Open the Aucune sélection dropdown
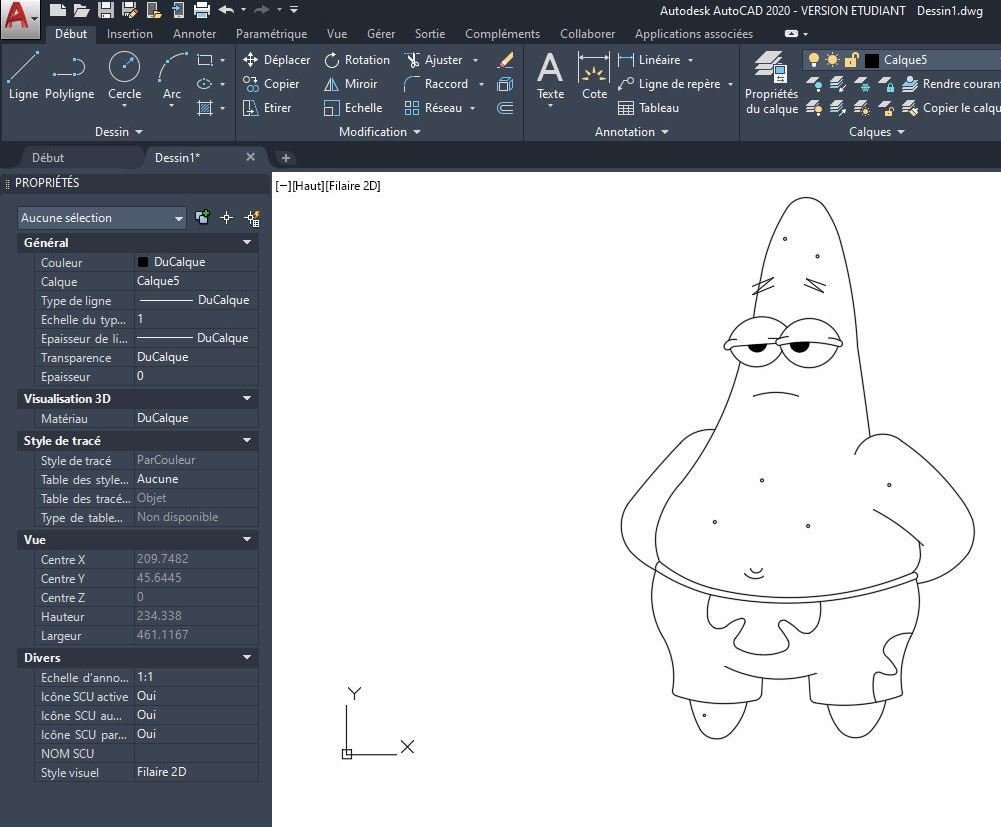 [101, 218]
